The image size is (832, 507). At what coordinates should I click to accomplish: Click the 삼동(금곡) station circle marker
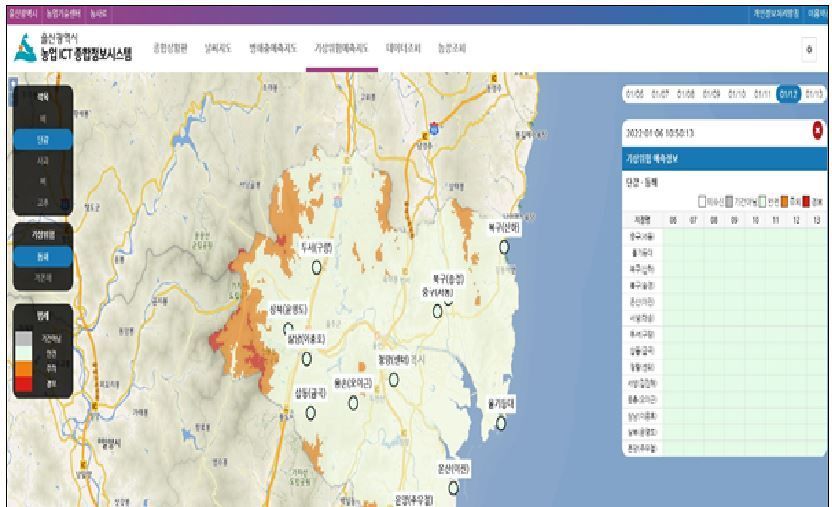coord(311,413)
